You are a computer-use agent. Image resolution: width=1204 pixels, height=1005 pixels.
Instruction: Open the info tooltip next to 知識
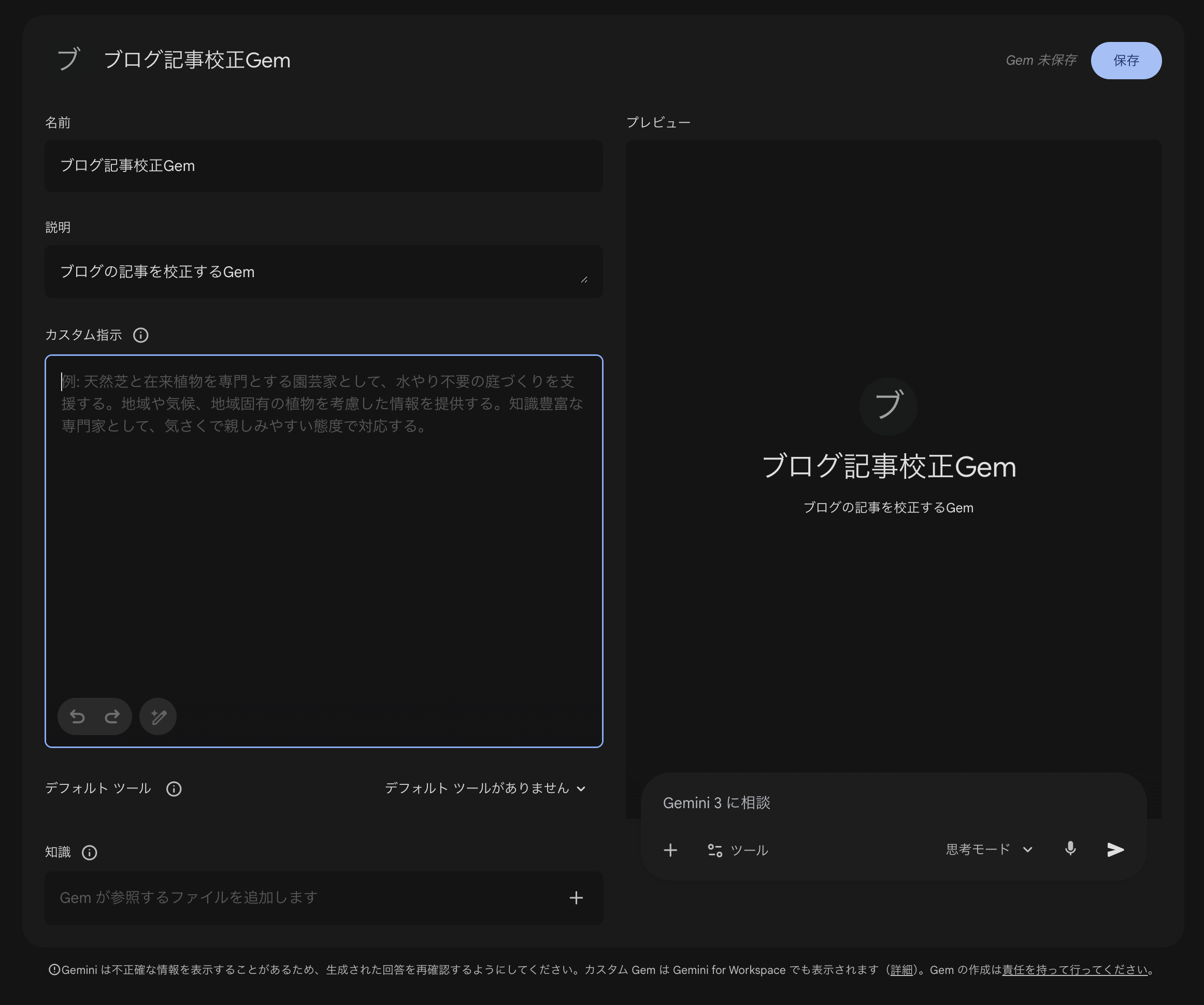tap(90, 853)
